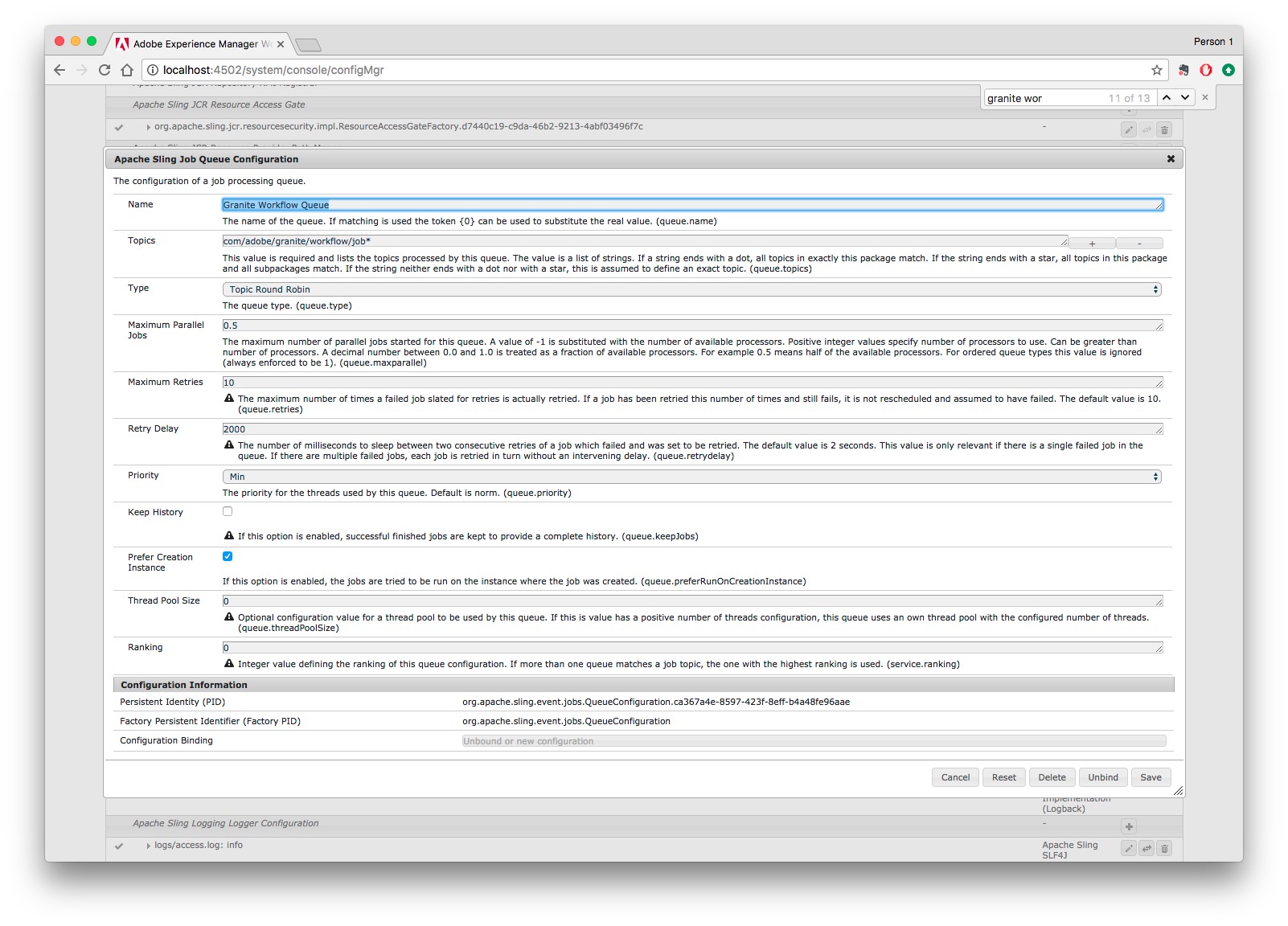This screenshot has width=1288, height=926.
Task: Click the Maximum Retries field
Action: tap(692, 383)
